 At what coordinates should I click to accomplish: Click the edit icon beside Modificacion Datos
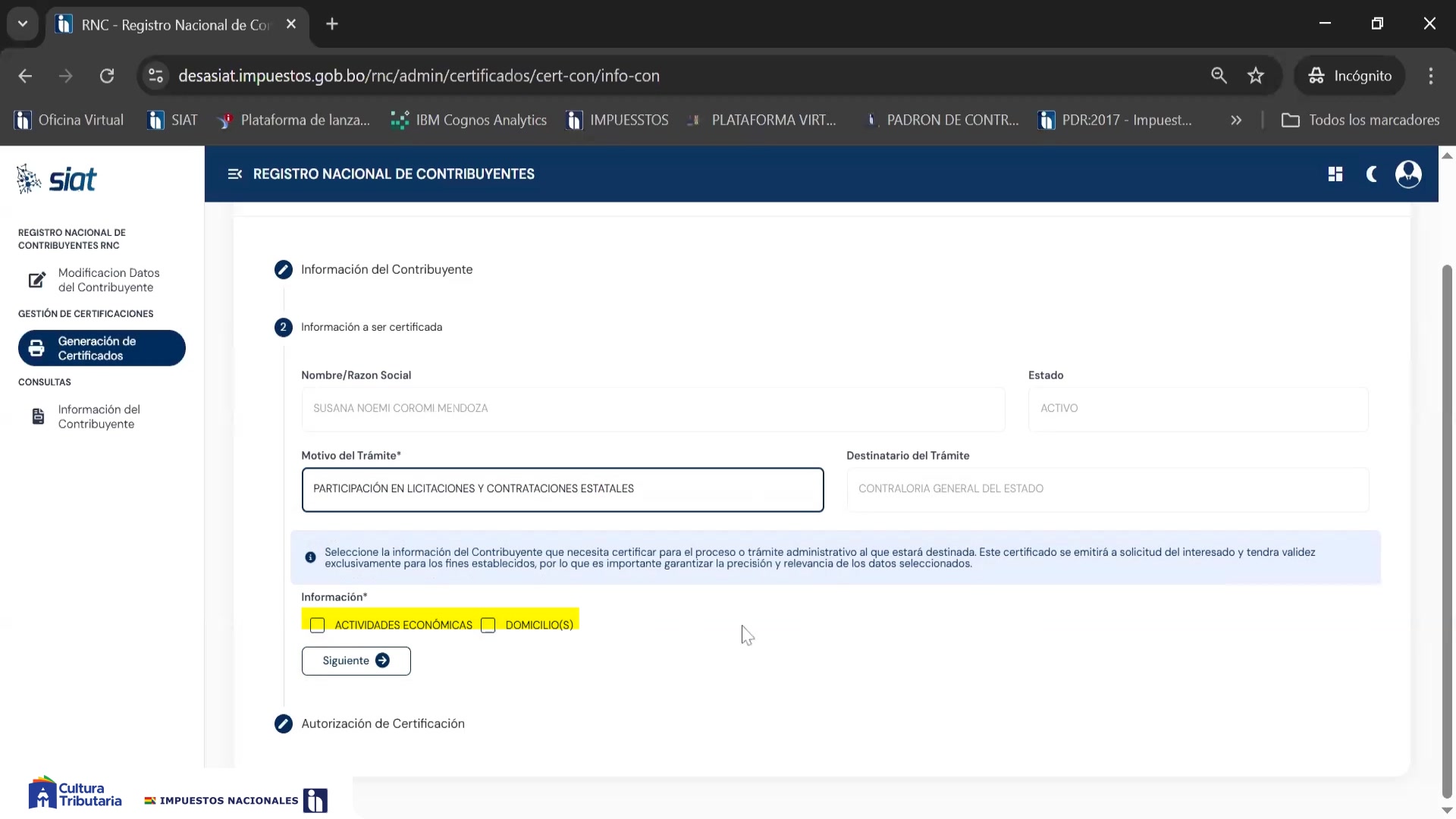(36, 280)
